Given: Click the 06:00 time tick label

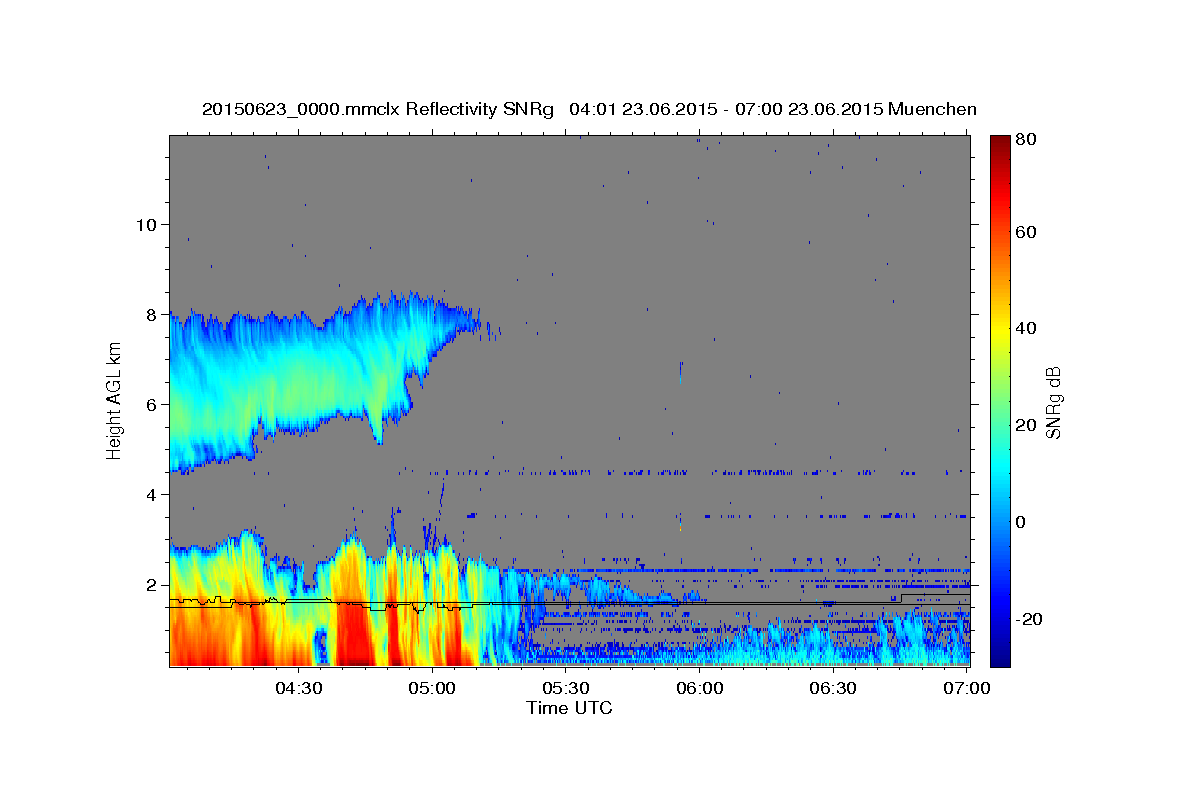Looking at the screenshot, I should [x=700, y=688].
